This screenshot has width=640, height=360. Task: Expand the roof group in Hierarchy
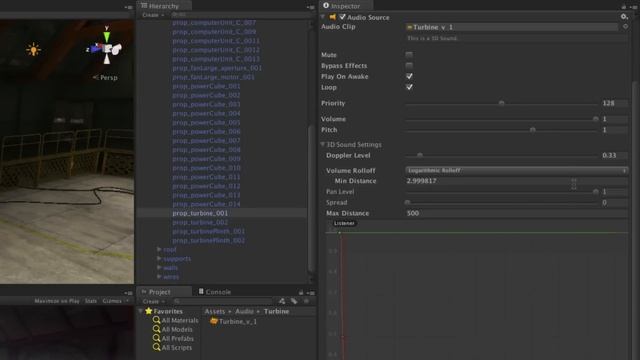(x=159, y=249)
